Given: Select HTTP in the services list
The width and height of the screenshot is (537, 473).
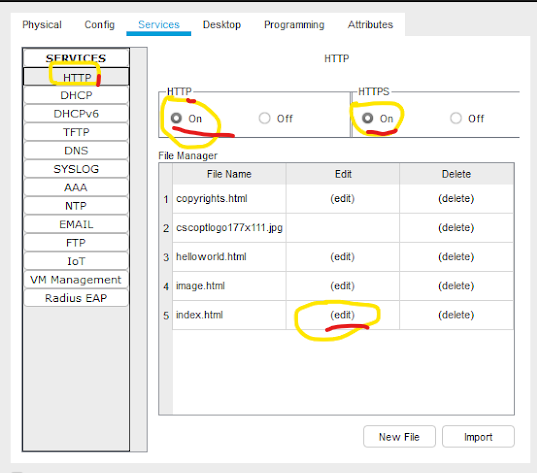Looking at the screenshot, I should (x=76, y=77).
